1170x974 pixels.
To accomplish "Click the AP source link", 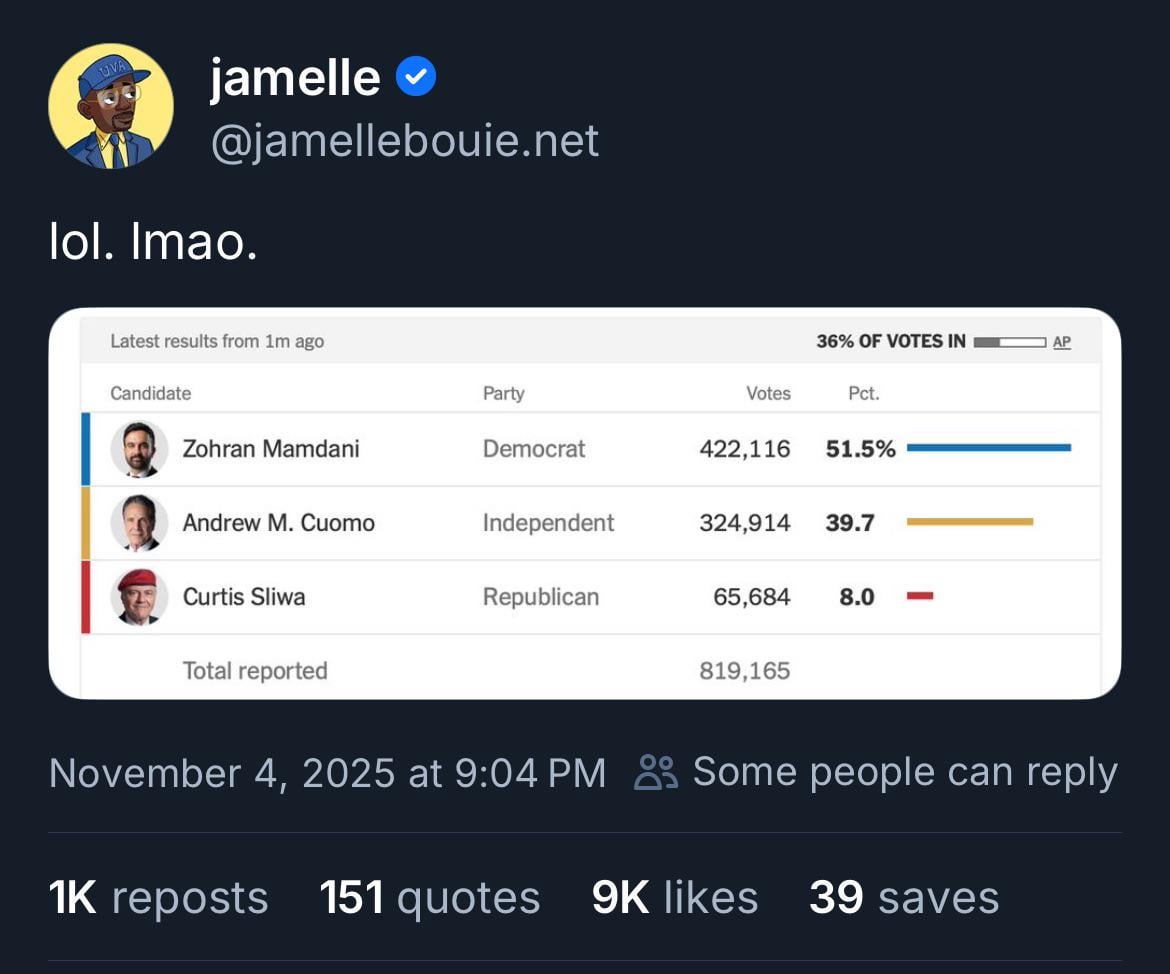I will coord(1062,342).
